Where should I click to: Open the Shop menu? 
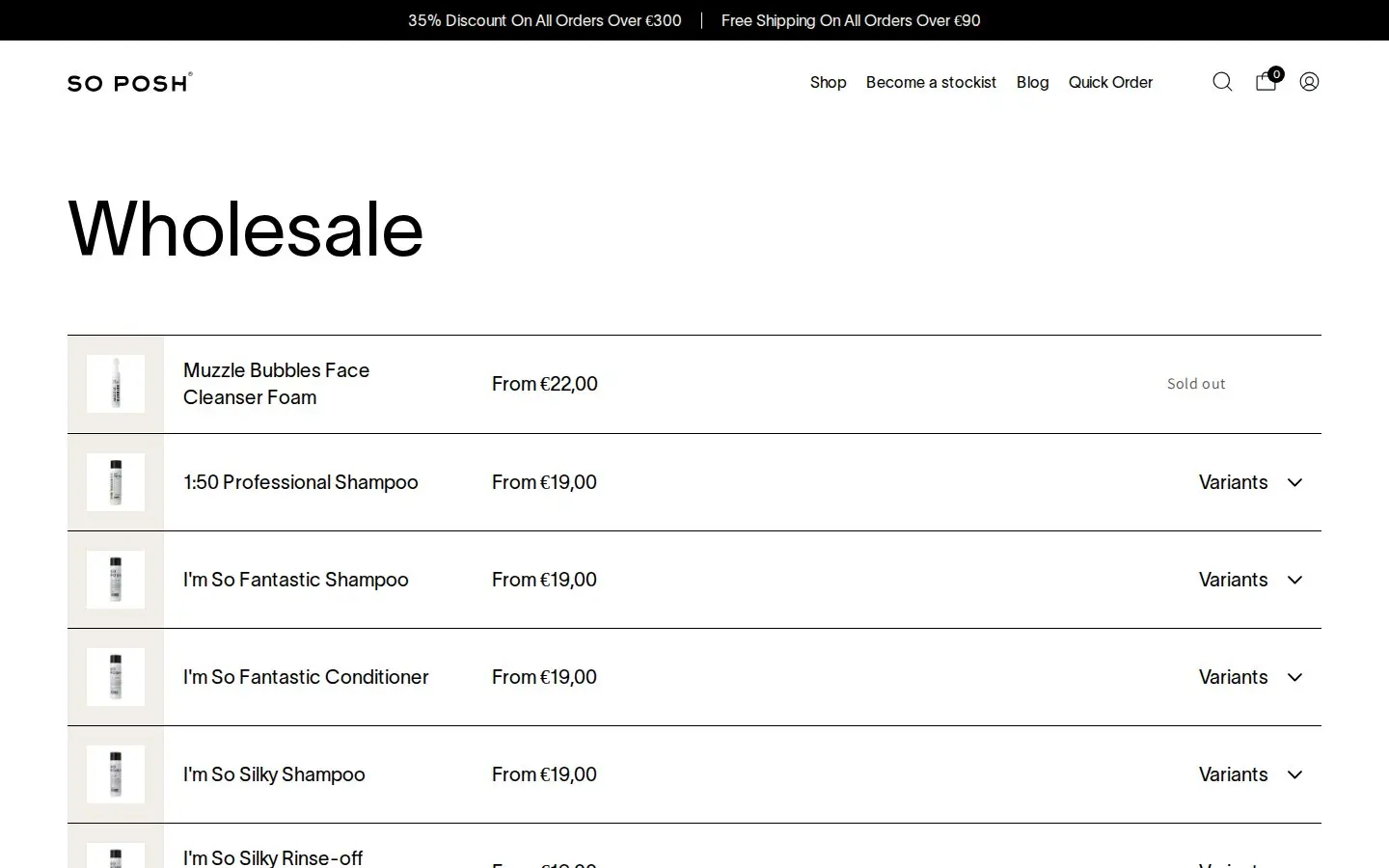(828, 82)
